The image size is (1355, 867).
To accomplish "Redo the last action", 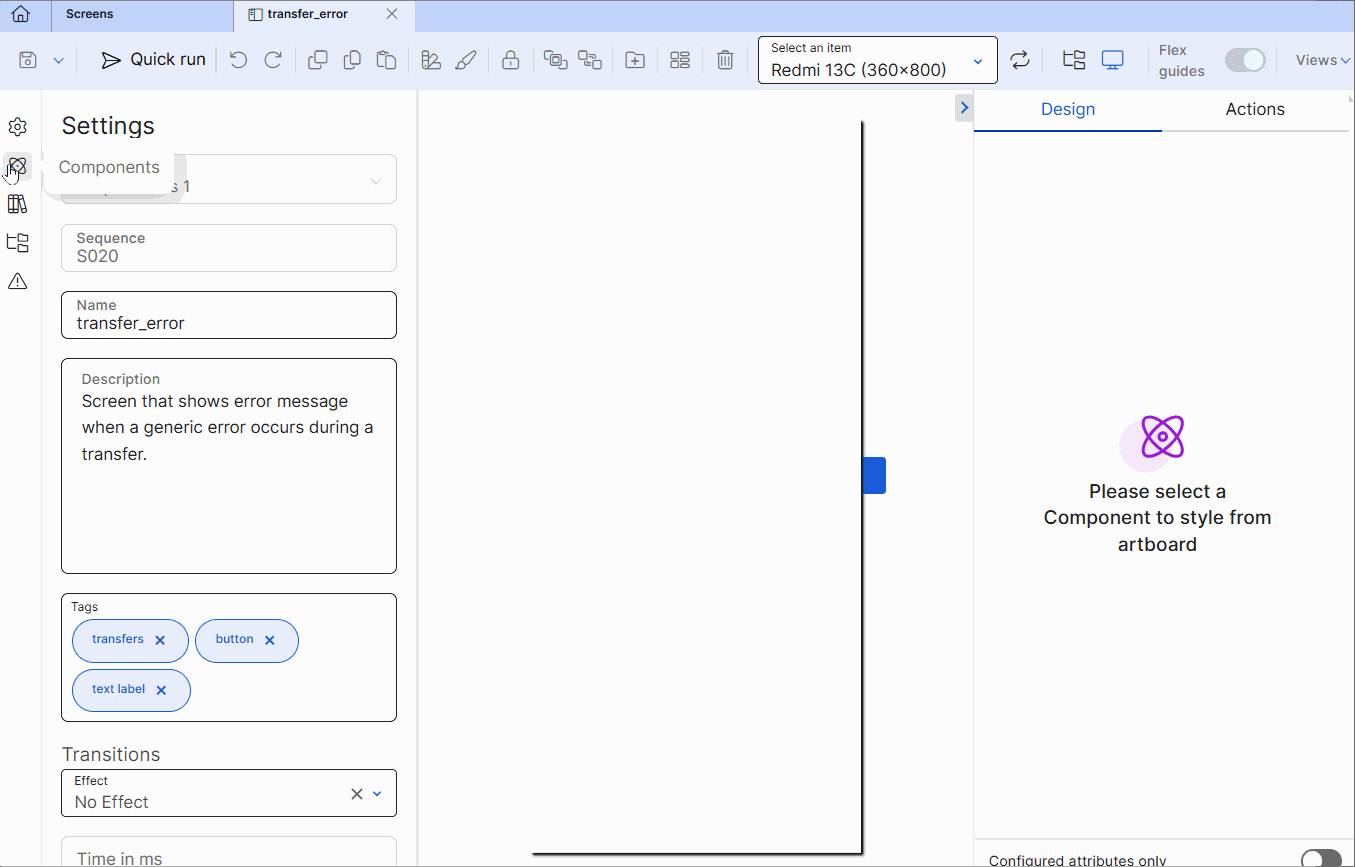I will 273,59.
